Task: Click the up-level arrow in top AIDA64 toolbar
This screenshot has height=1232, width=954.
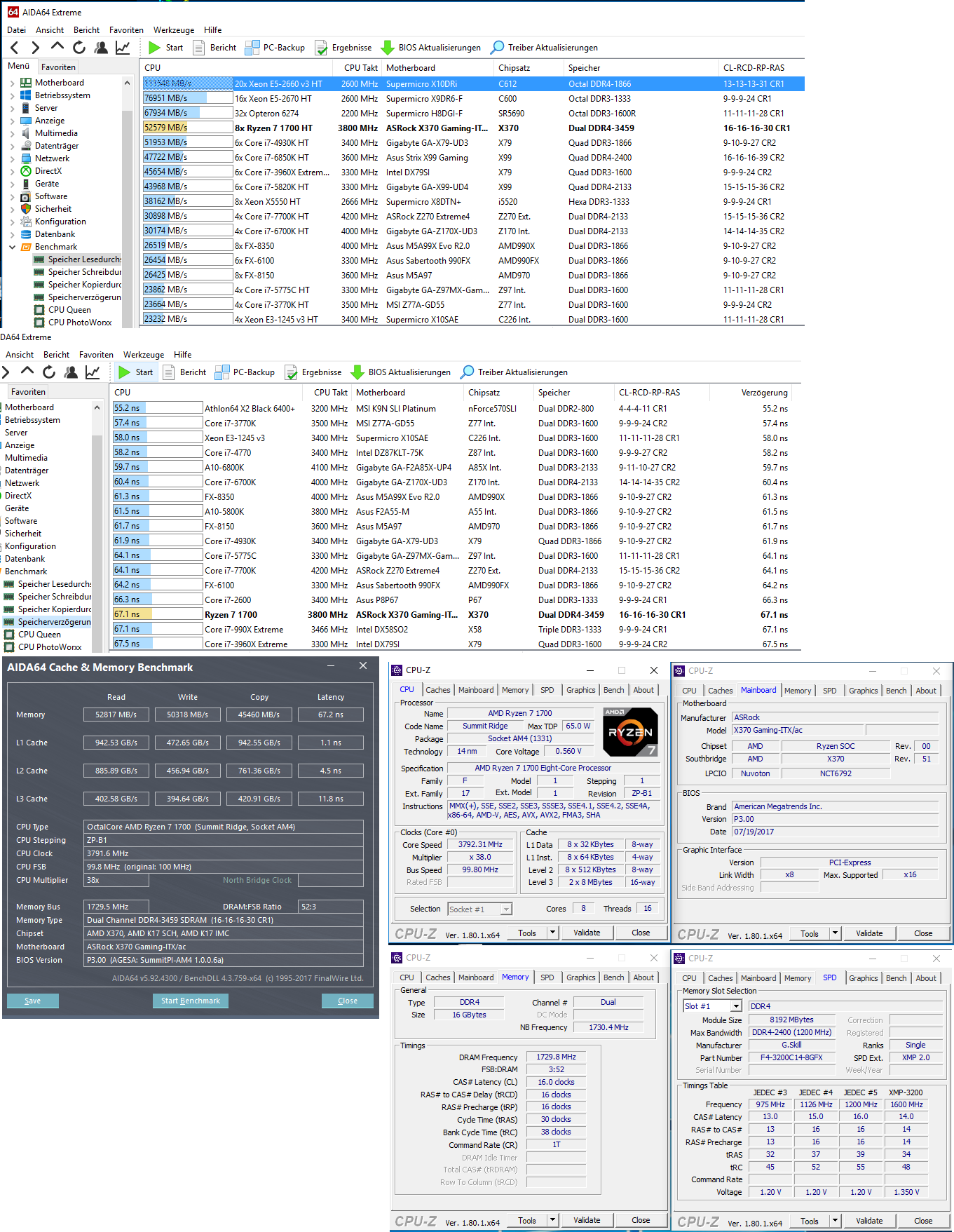Action: click(57, 46)
